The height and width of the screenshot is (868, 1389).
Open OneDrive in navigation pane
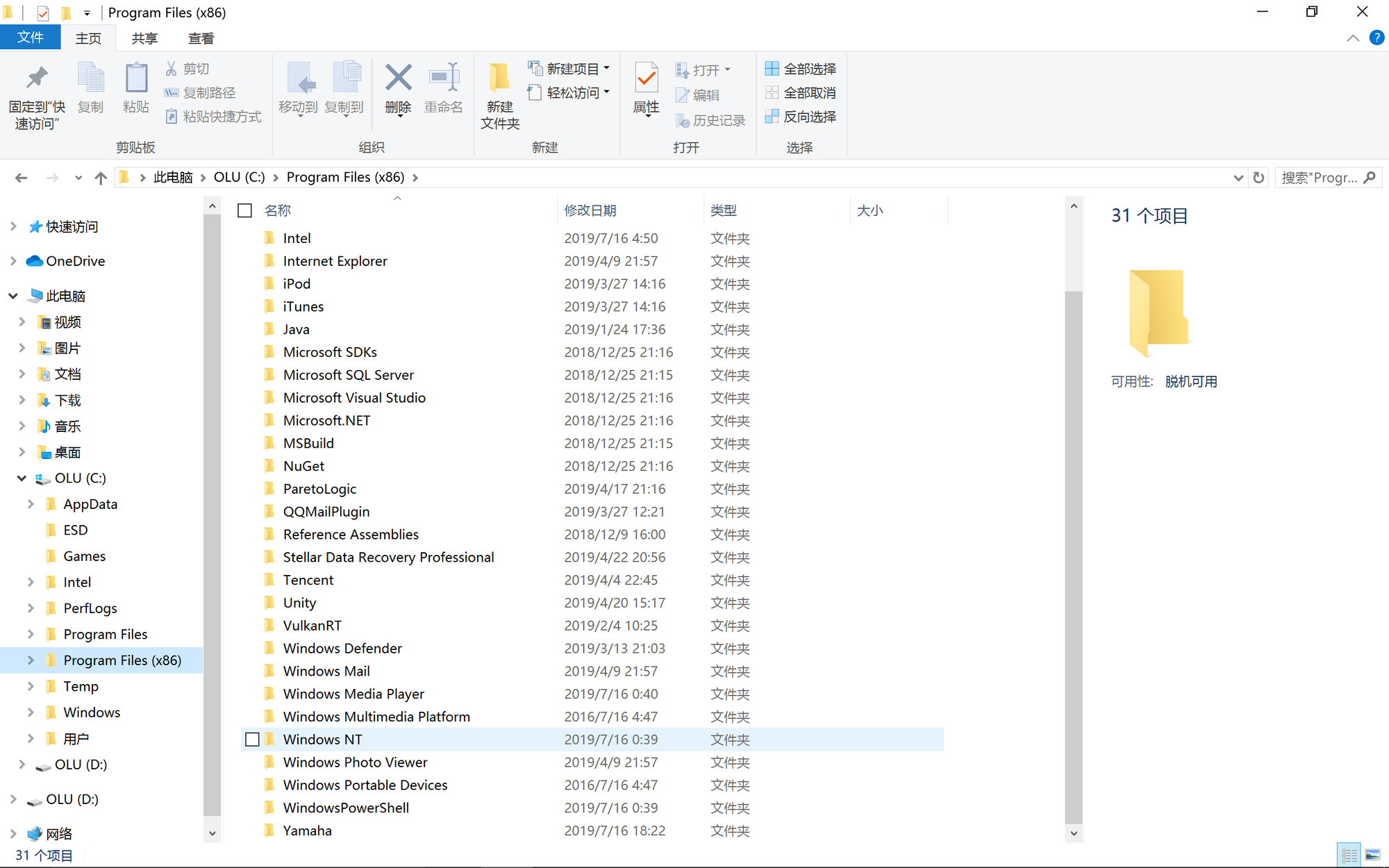[x=75, y=261]
